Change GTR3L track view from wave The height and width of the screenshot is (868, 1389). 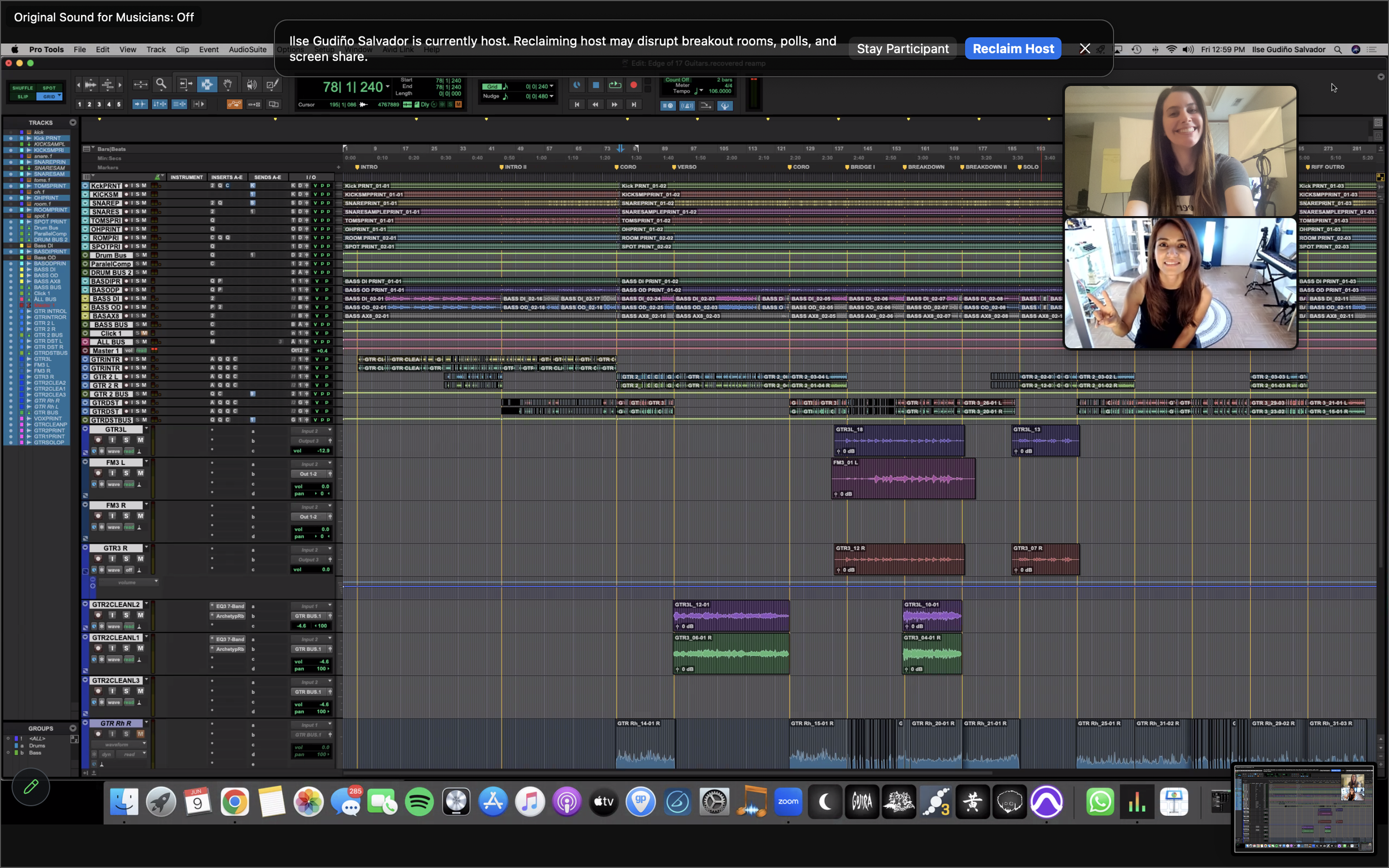(114, 451)
